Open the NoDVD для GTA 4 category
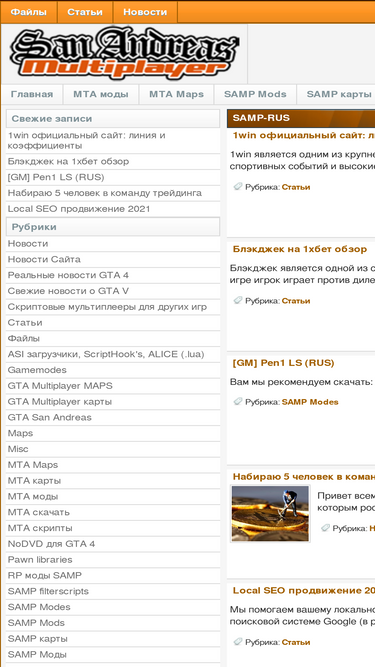The width and height of the screenshot is (375, 667). tap(51, 544)
